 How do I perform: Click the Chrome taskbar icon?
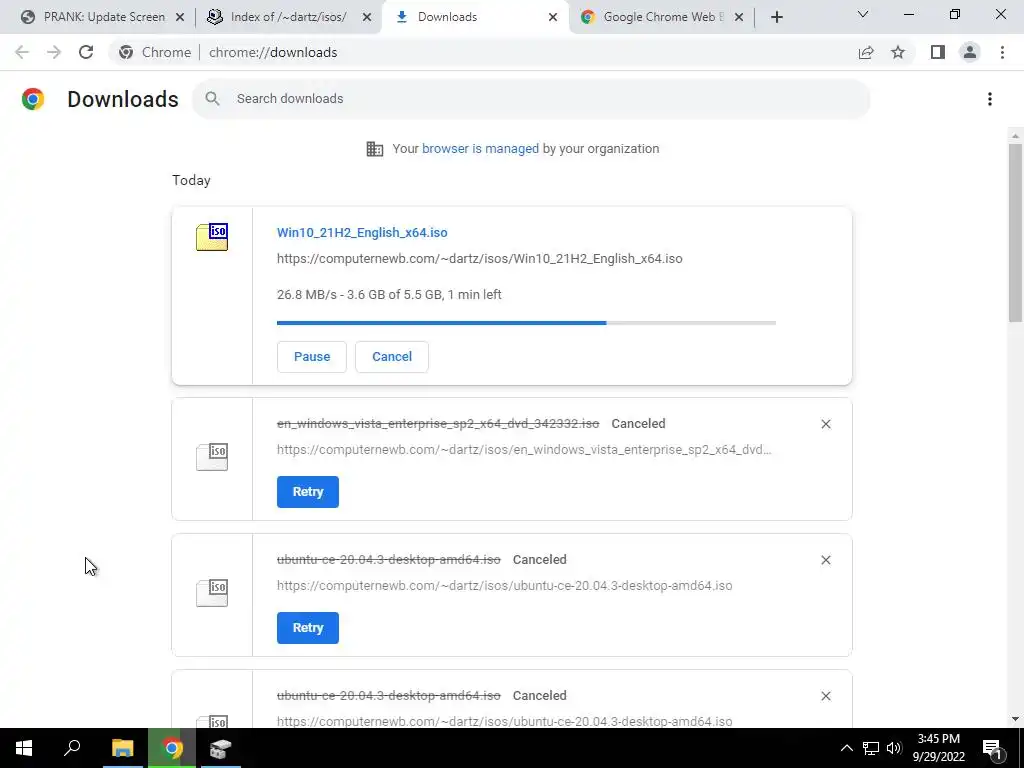[x=172, y=748]
